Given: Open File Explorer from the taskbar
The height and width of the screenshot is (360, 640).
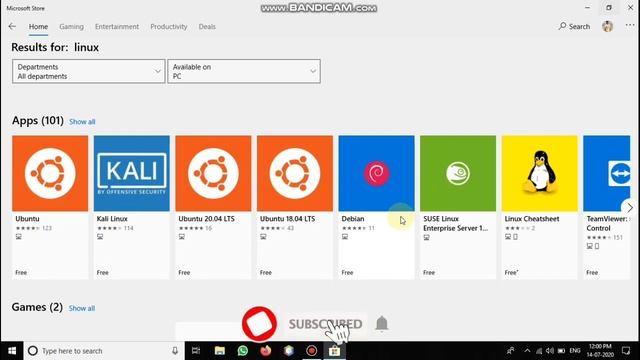Looking at the screenshot, I should click(220, 351).
